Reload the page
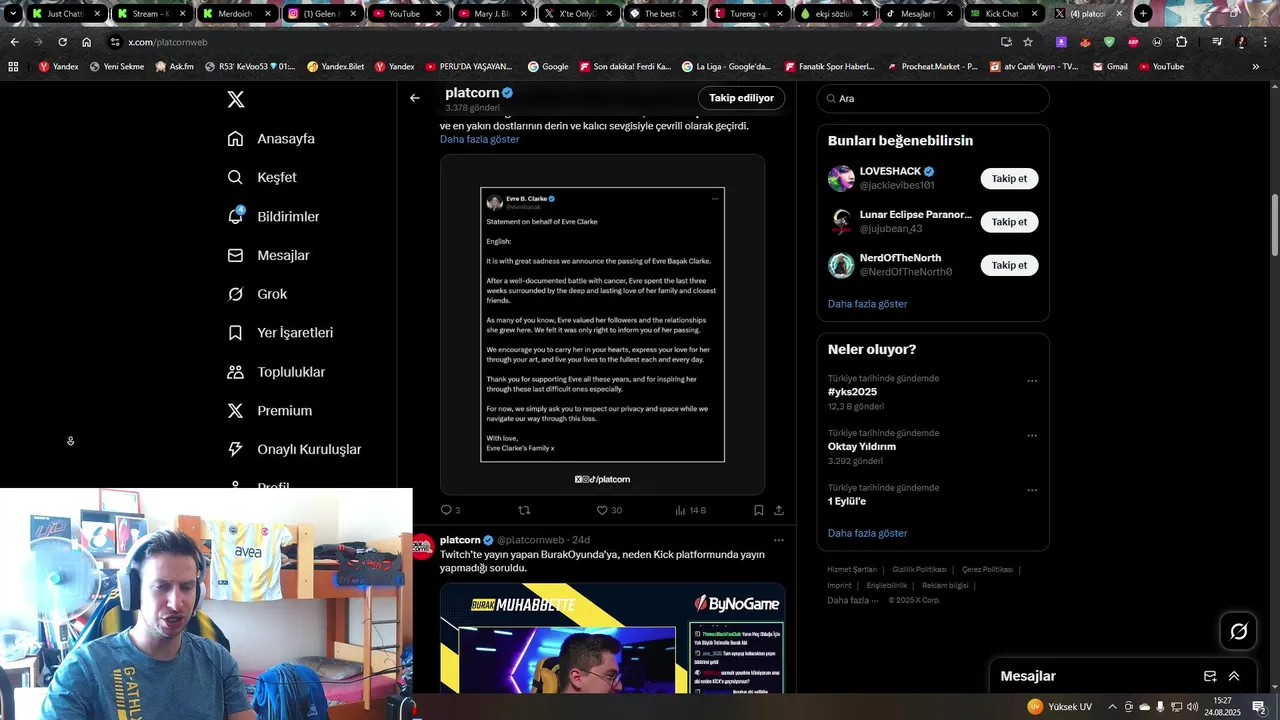The width and height of the screenshot is (1280, 720). coord(62,42)
